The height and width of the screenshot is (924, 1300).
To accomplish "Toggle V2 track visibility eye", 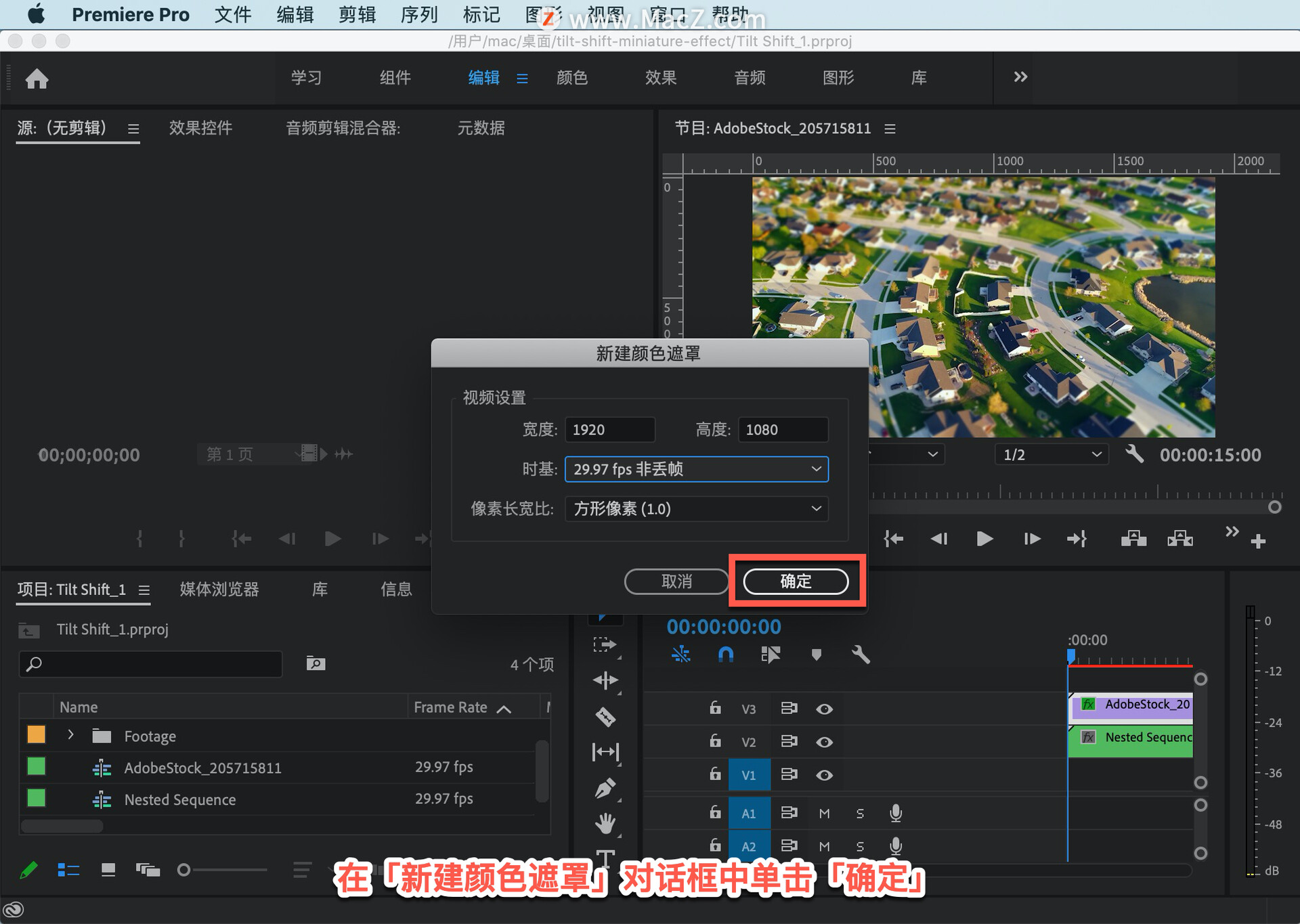I will point(824,742).
